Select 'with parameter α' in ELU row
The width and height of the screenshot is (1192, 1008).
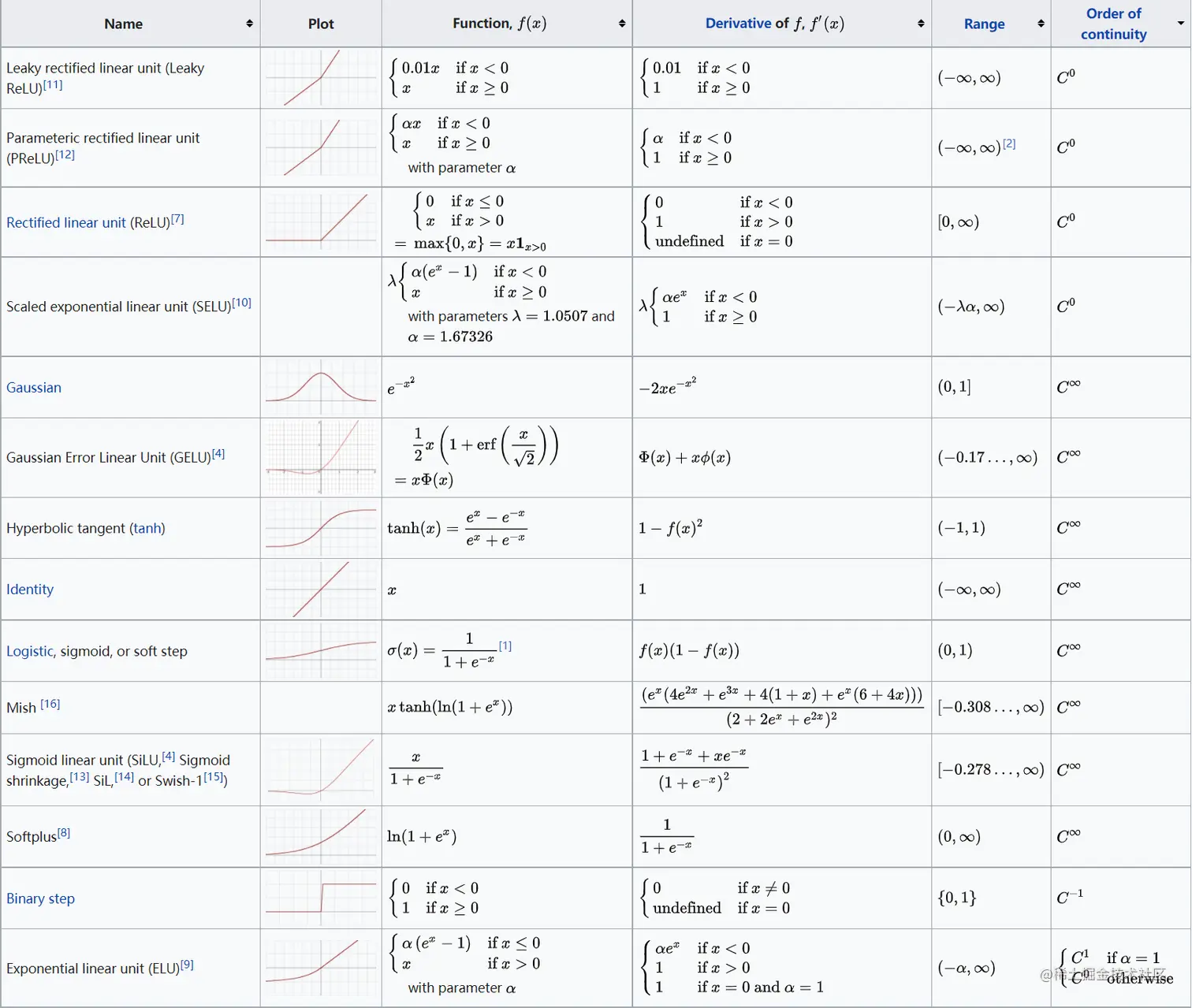[x=462, y=988]
